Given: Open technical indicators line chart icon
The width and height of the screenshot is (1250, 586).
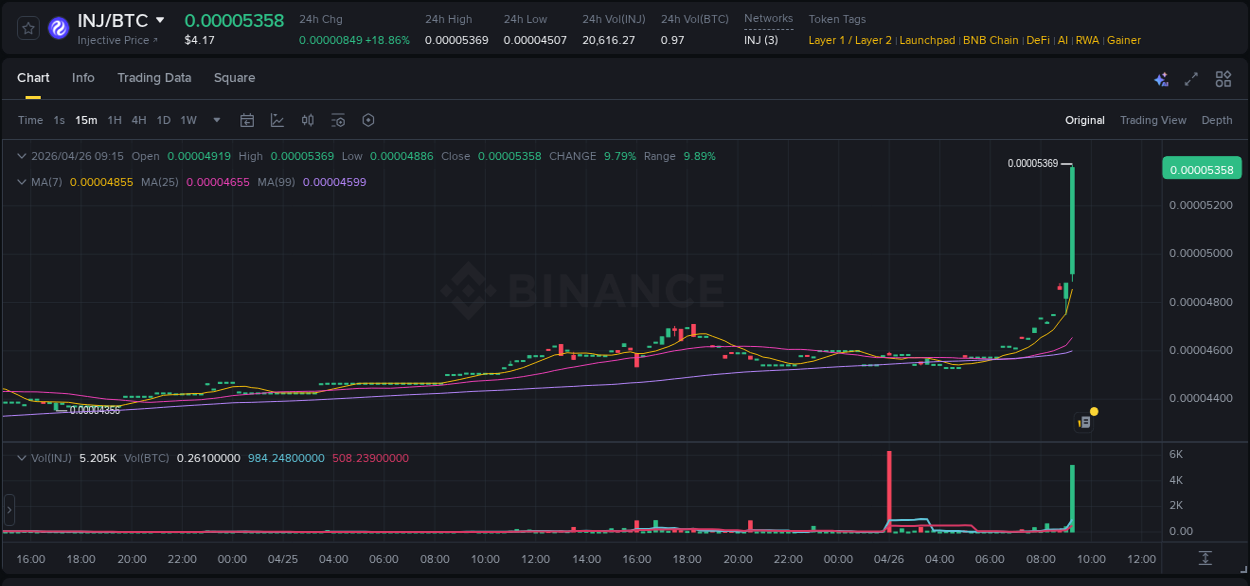Looking at the screenshot, I should point(277,120).
